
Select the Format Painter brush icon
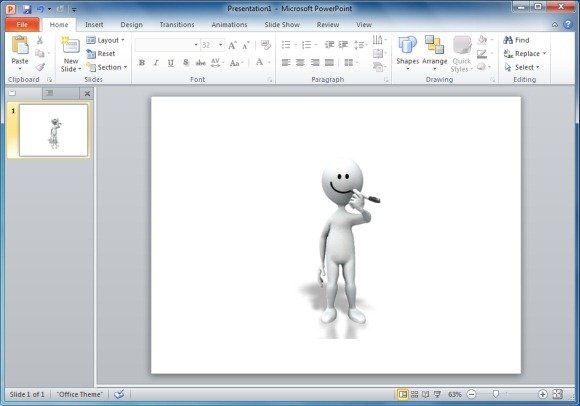(x=40, y=67)
